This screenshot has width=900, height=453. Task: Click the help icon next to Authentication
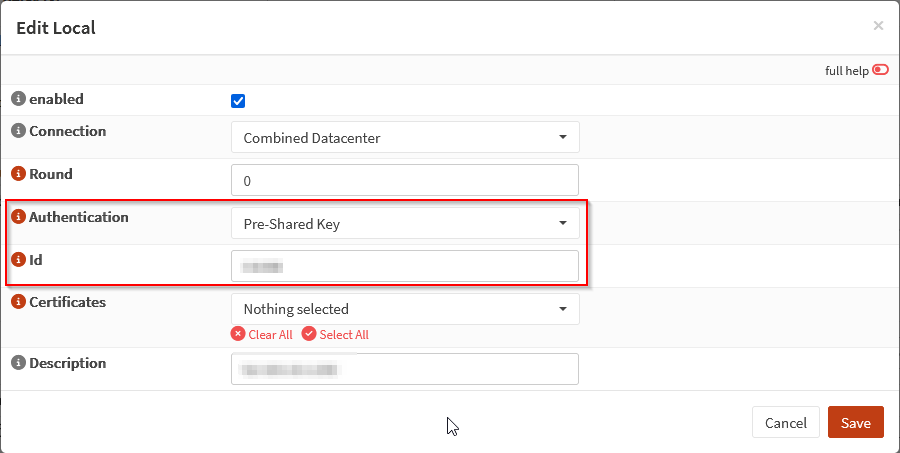(x=17, y=217)
